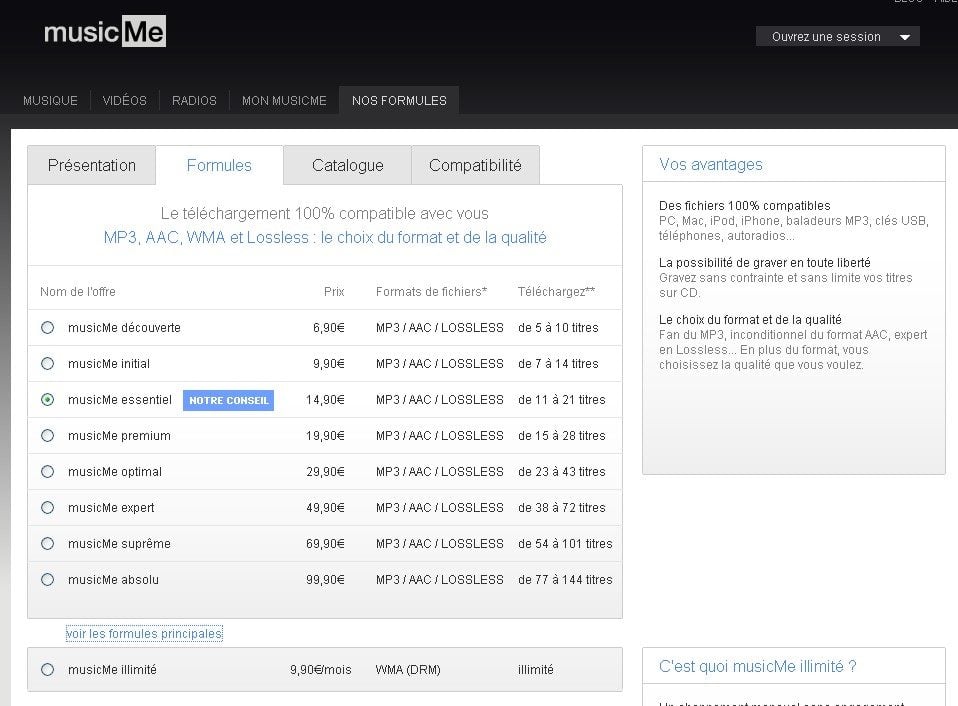
Task: Click the 'Notre conseil' badge
Action: point(229,400)
